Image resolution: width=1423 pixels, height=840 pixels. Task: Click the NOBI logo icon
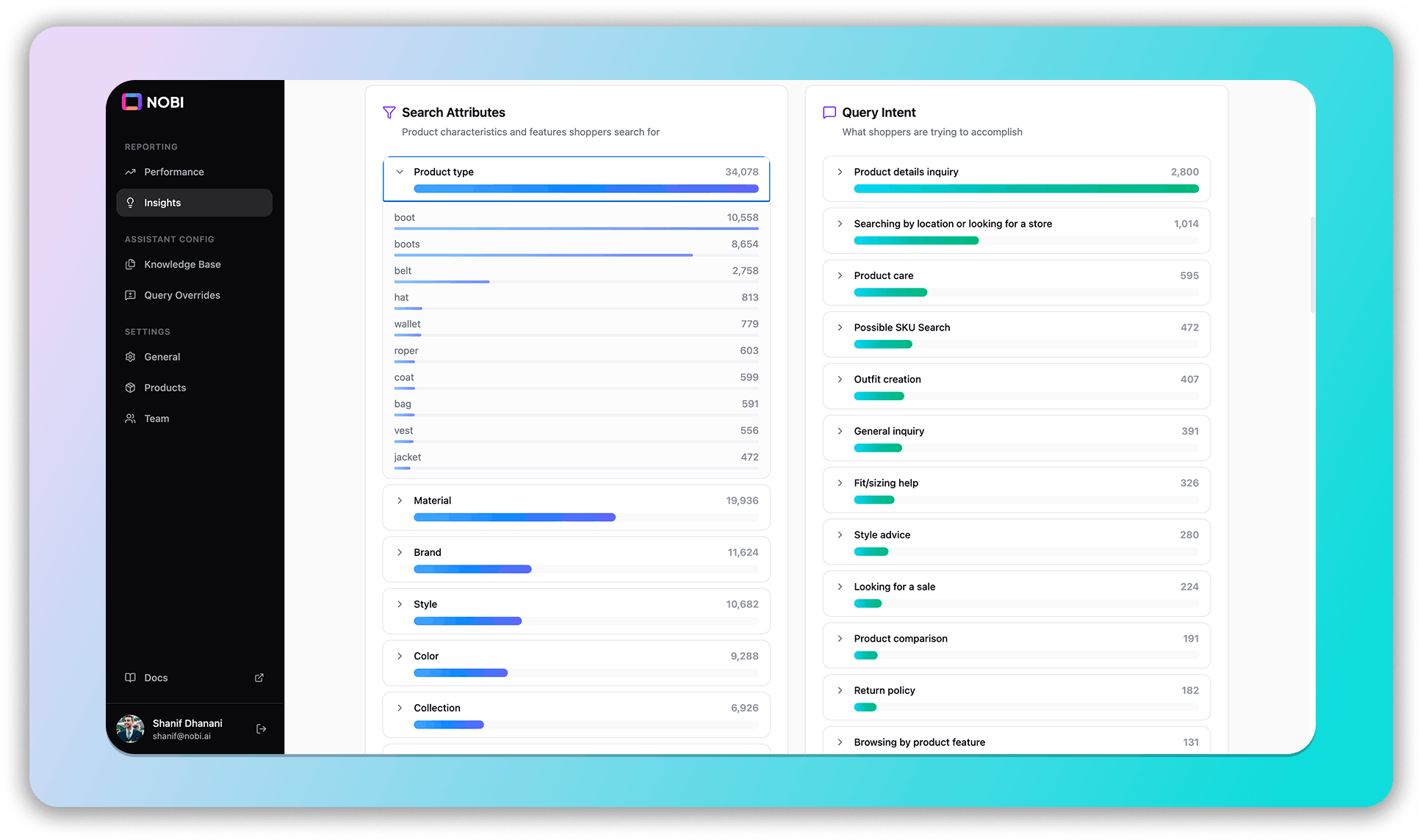[132, 102]
